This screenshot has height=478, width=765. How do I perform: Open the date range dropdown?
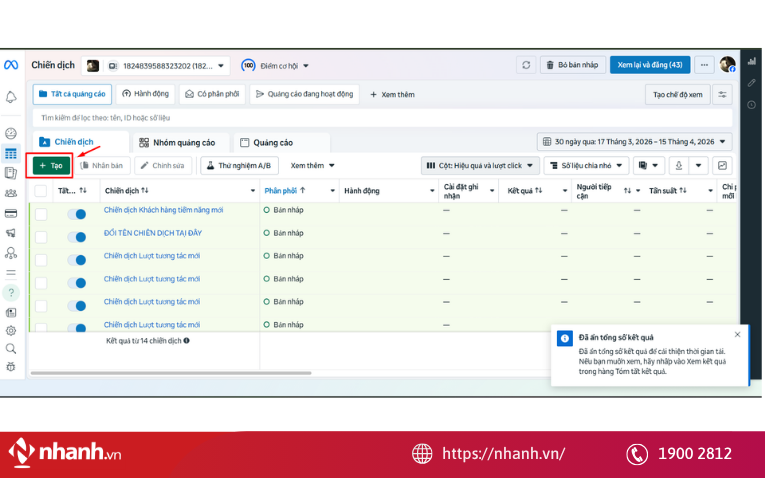click(x=634, y=142)
